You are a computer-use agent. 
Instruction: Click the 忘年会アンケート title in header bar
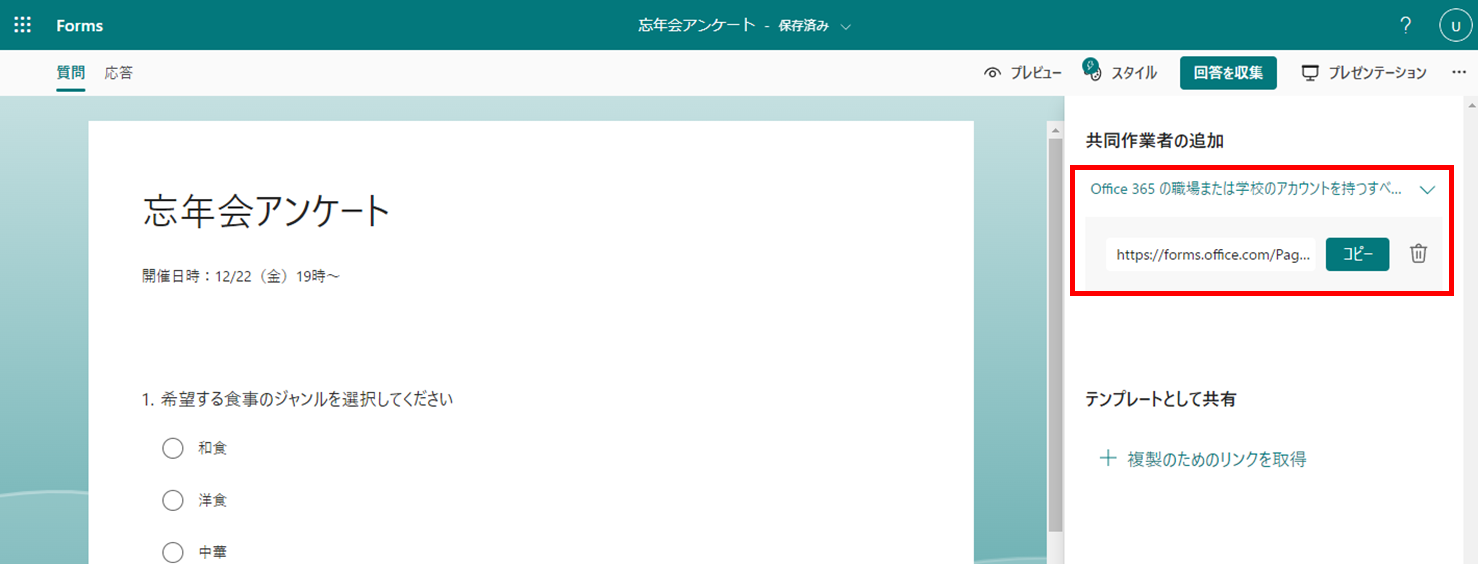[697, 25]
